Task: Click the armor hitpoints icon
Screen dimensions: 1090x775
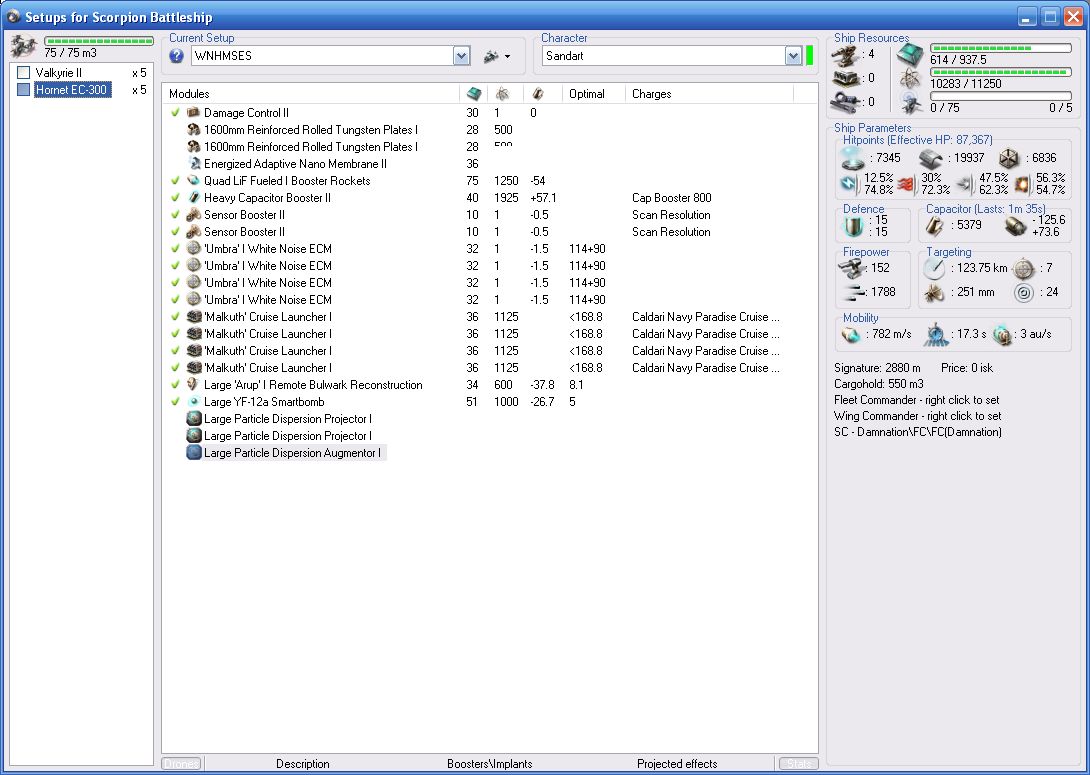Action: point(930,159)
